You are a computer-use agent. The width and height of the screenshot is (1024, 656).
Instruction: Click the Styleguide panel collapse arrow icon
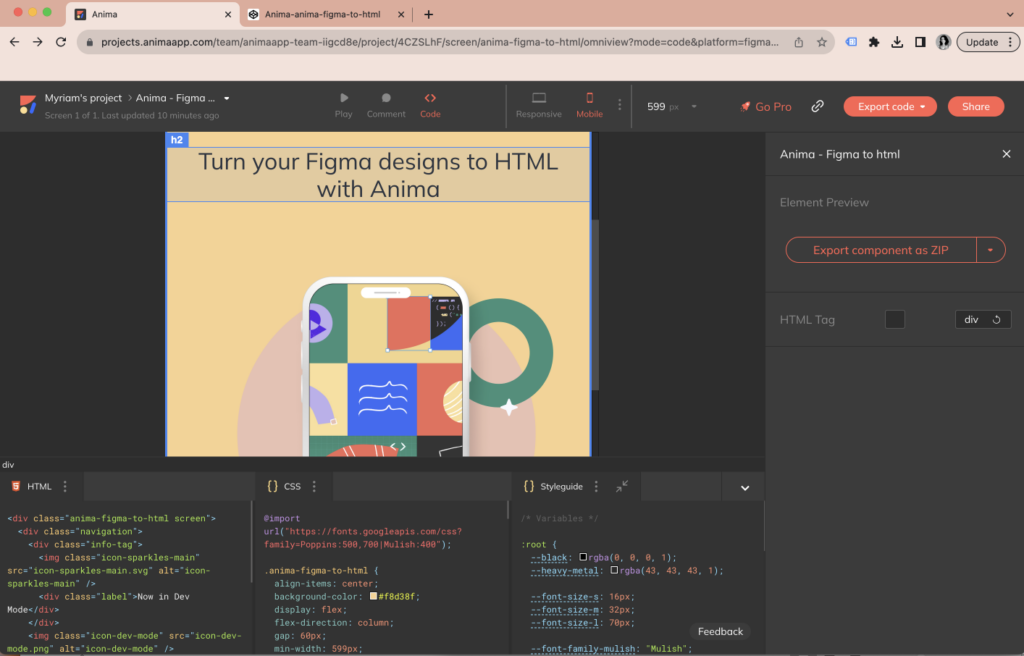pos(622,486)
